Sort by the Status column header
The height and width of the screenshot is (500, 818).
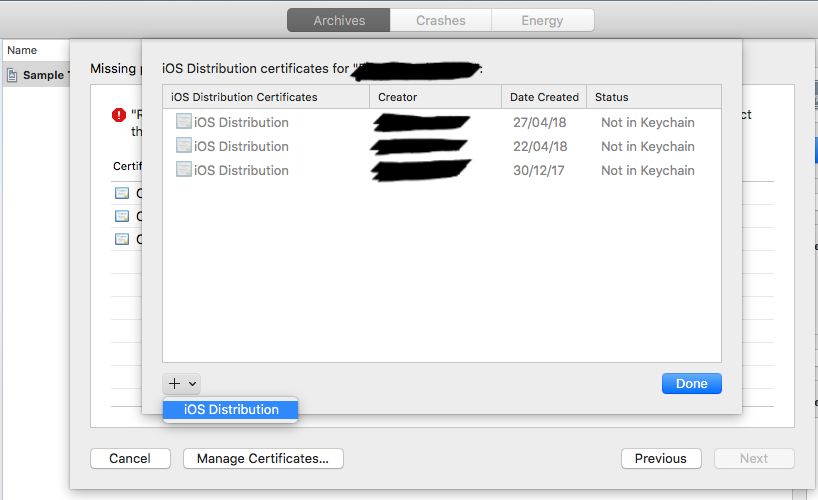coord(654,97)
